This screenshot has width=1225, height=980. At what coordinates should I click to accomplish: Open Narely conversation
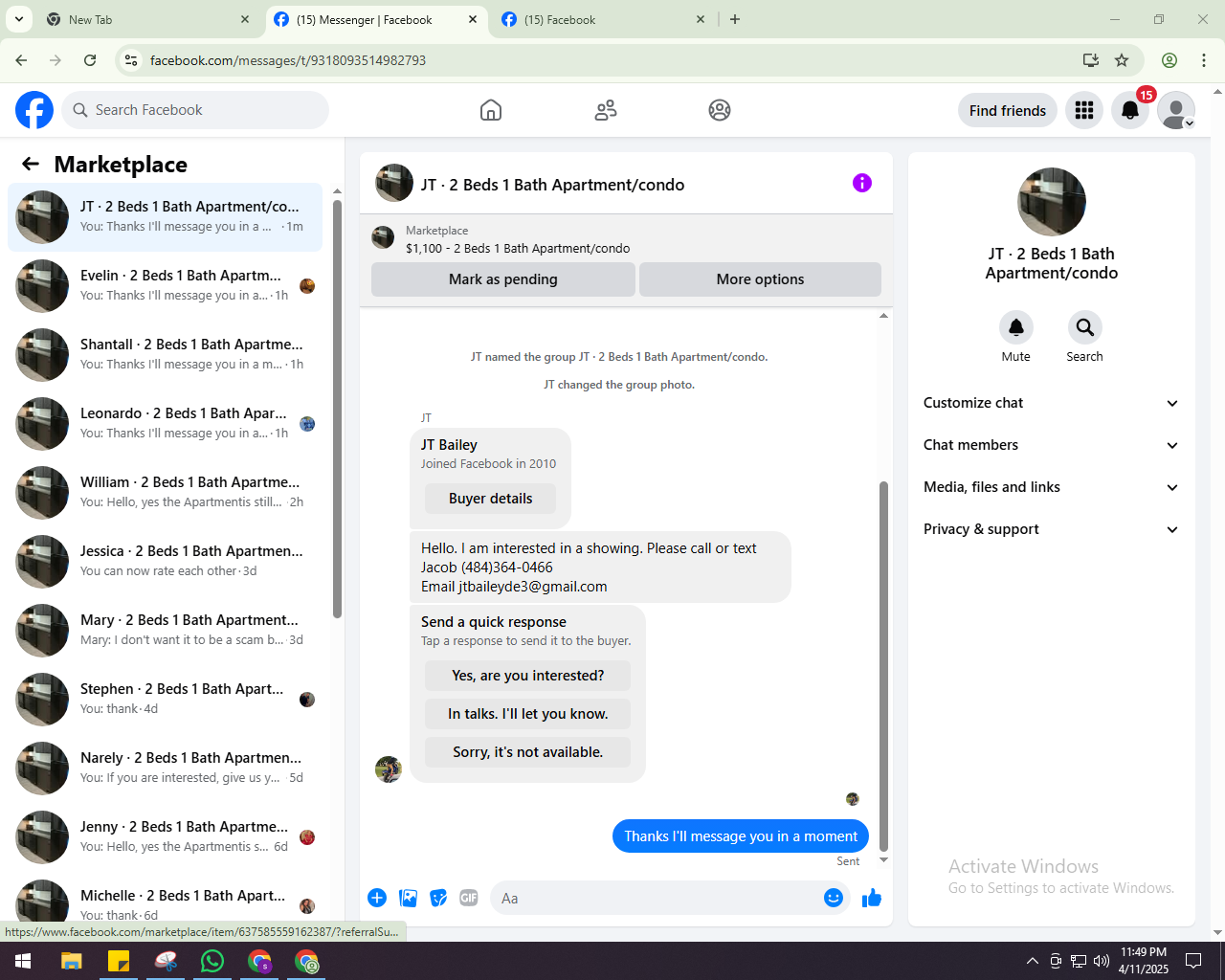click(166, 768)
